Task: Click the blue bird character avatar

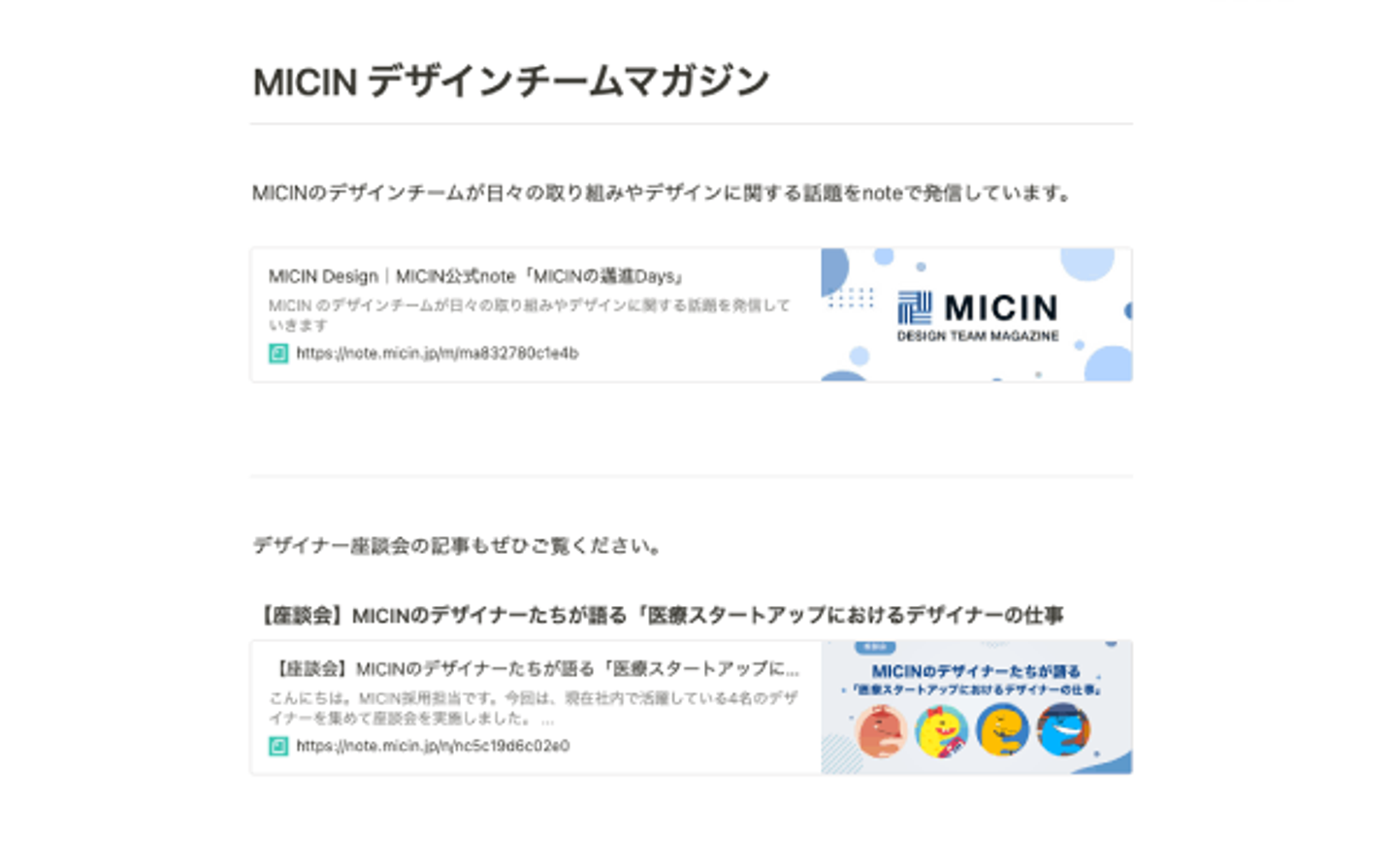Action: (1063, 730)
